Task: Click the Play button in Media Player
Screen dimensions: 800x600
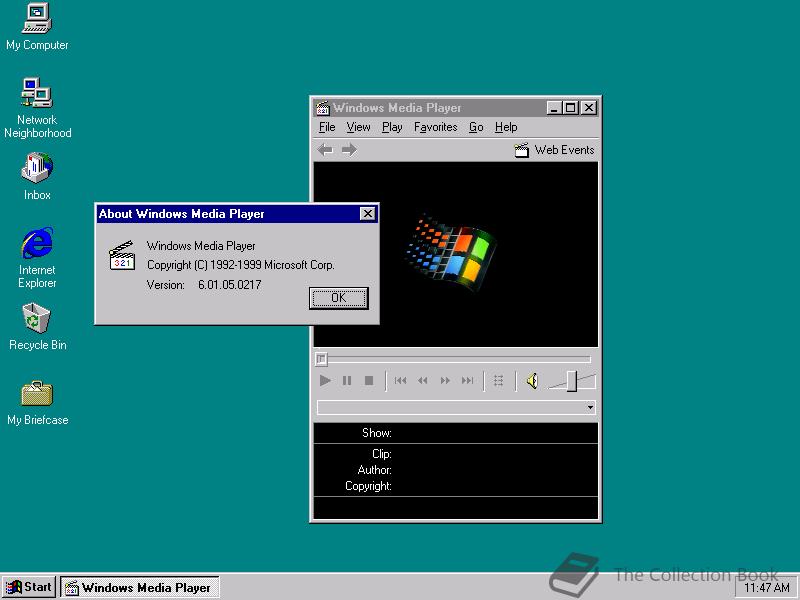Action: (325, 381)
